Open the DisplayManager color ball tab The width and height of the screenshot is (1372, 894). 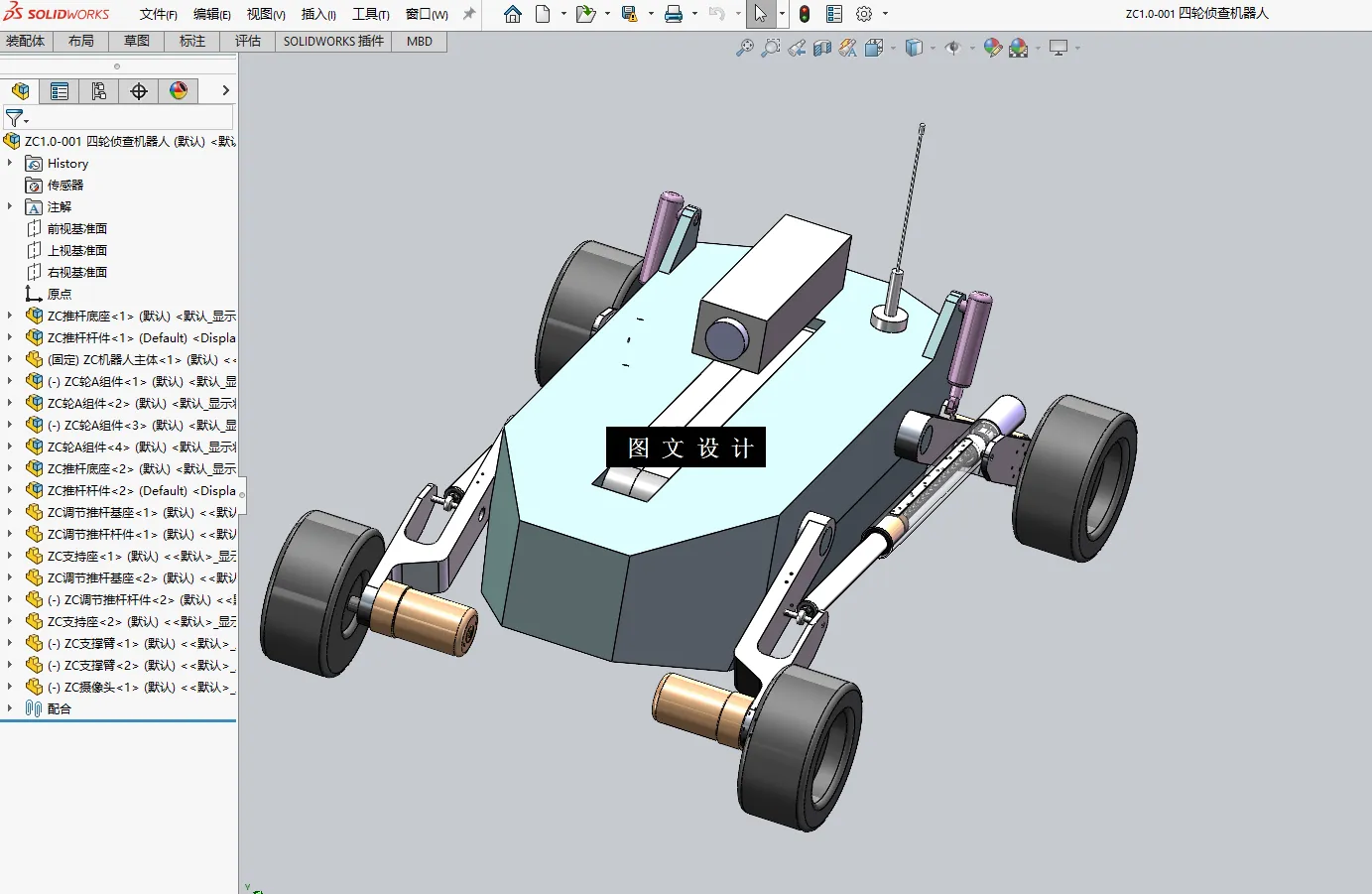(x=179, y=91)
